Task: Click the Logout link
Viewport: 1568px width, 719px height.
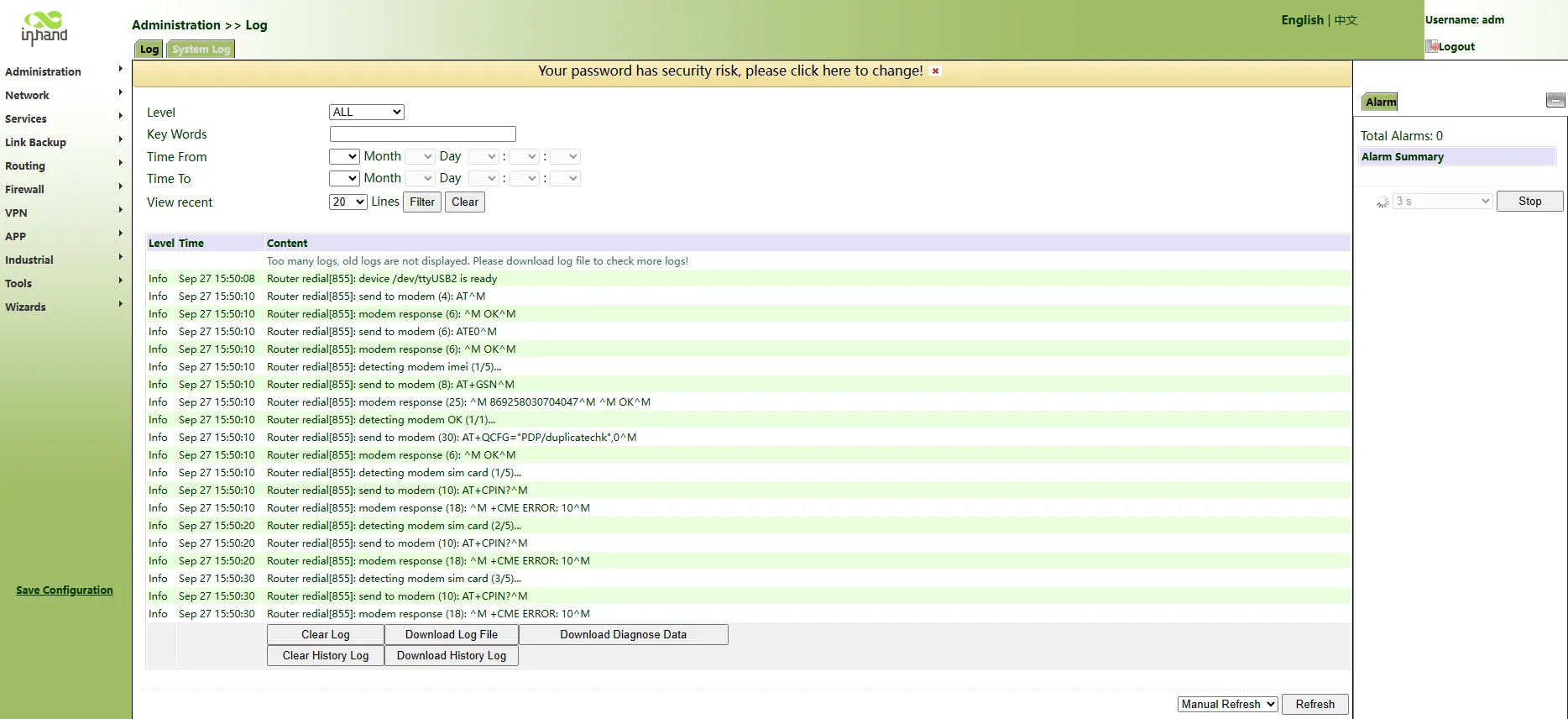Action: click(1456, 46)
